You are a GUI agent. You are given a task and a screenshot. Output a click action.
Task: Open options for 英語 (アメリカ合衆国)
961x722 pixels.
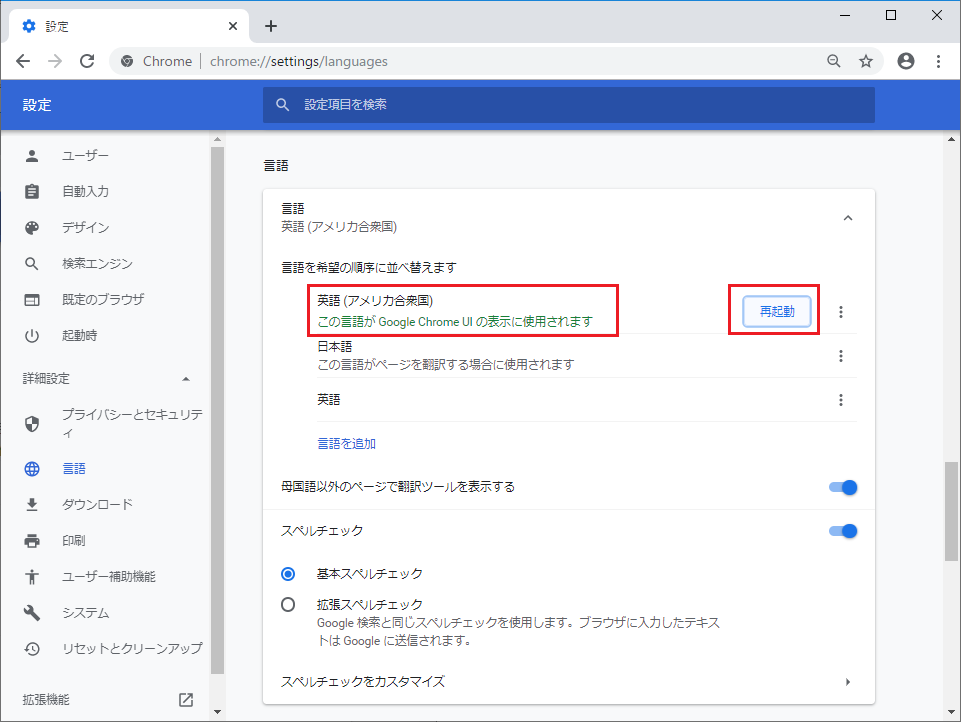841,312
